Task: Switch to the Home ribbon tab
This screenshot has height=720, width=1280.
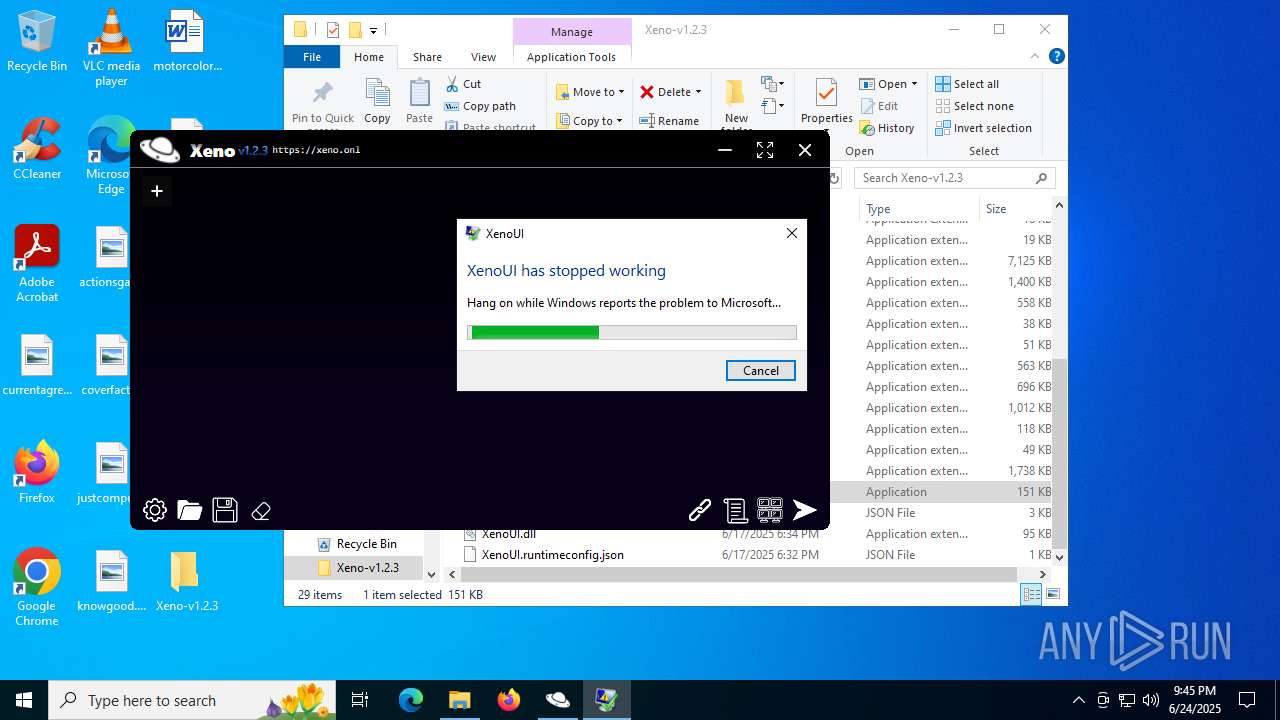Action: 369,57
